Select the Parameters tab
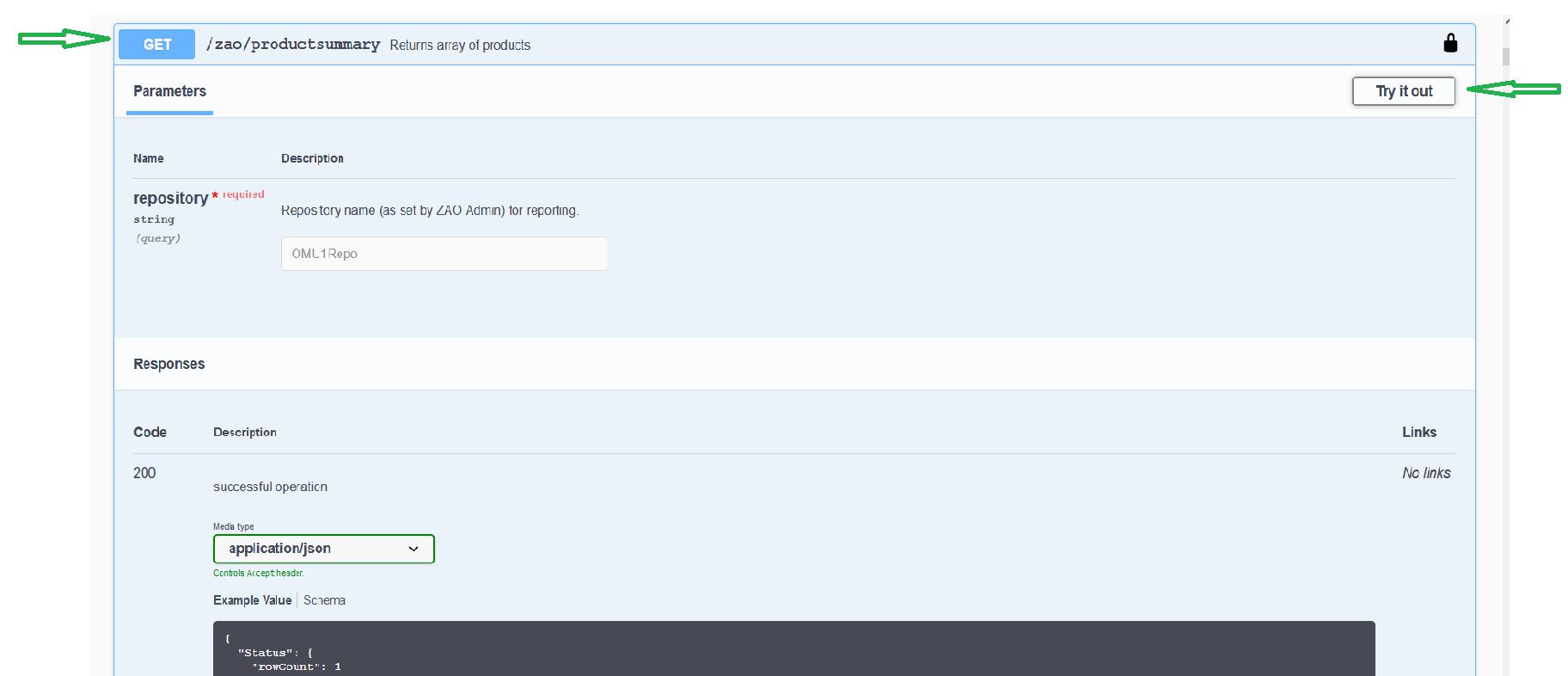This screenshot has height=676, width=1568. 169,91
